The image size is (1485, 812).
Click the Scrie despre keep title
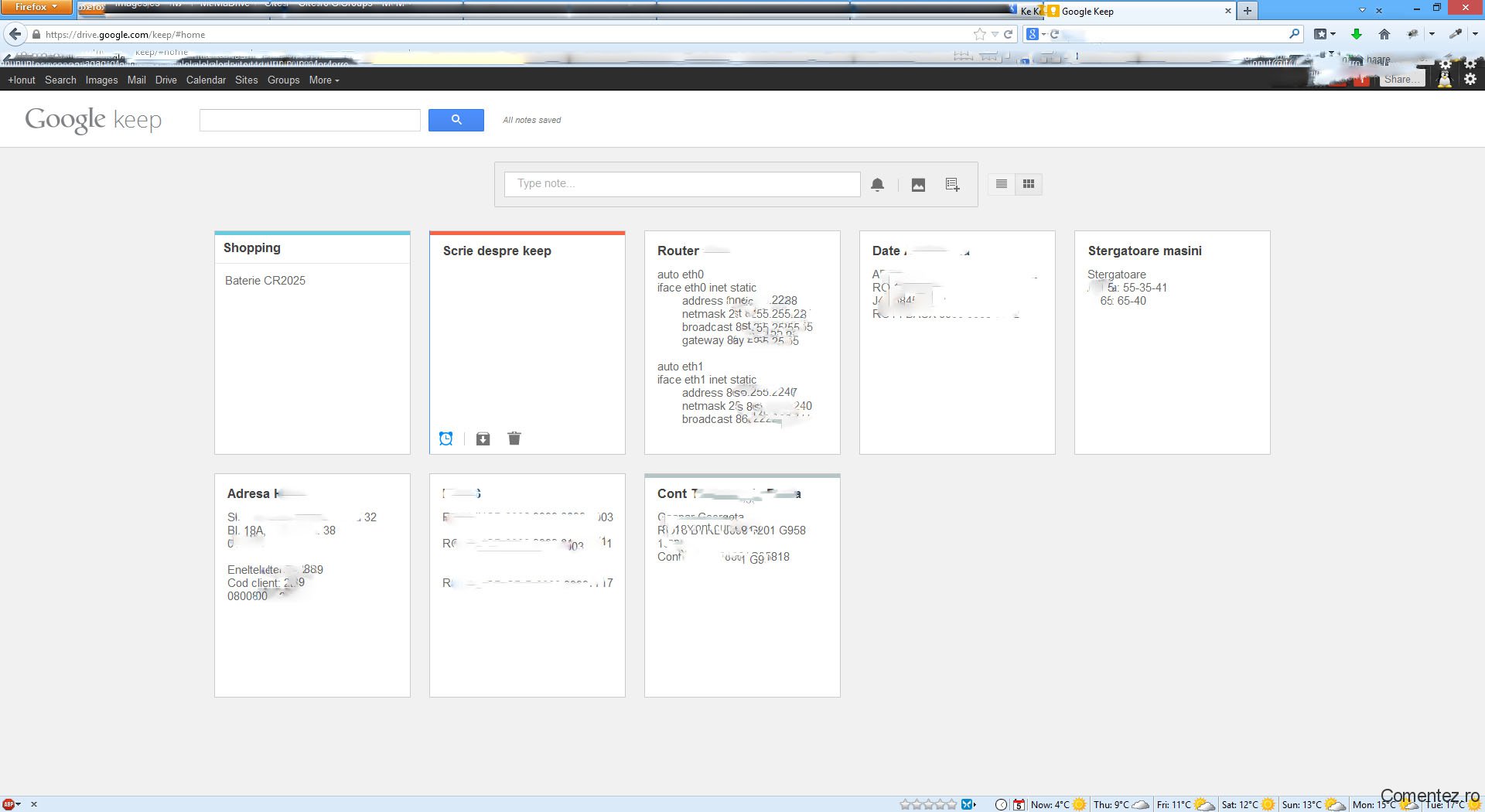click(497, 251)
